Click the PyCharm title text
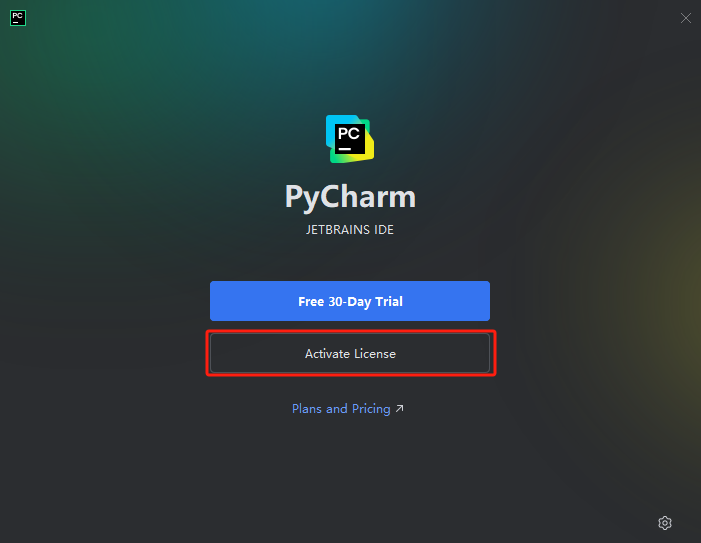This screenshot has width=701, height=543. coord(350,197)
